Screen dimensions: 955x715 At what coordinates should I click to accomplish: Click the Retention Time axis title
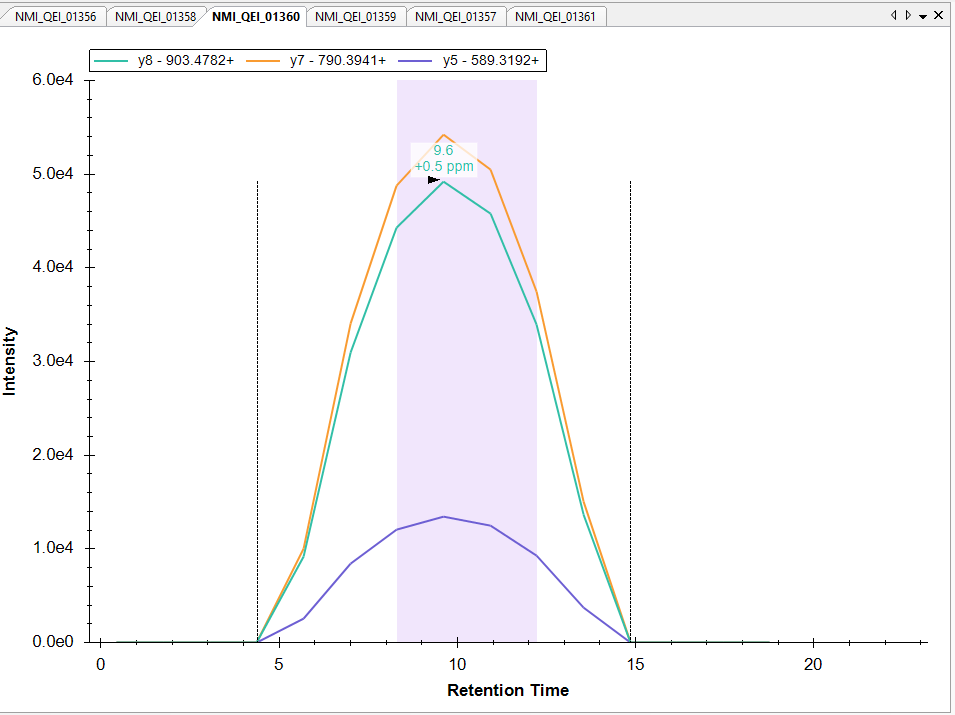pos(508,690)
